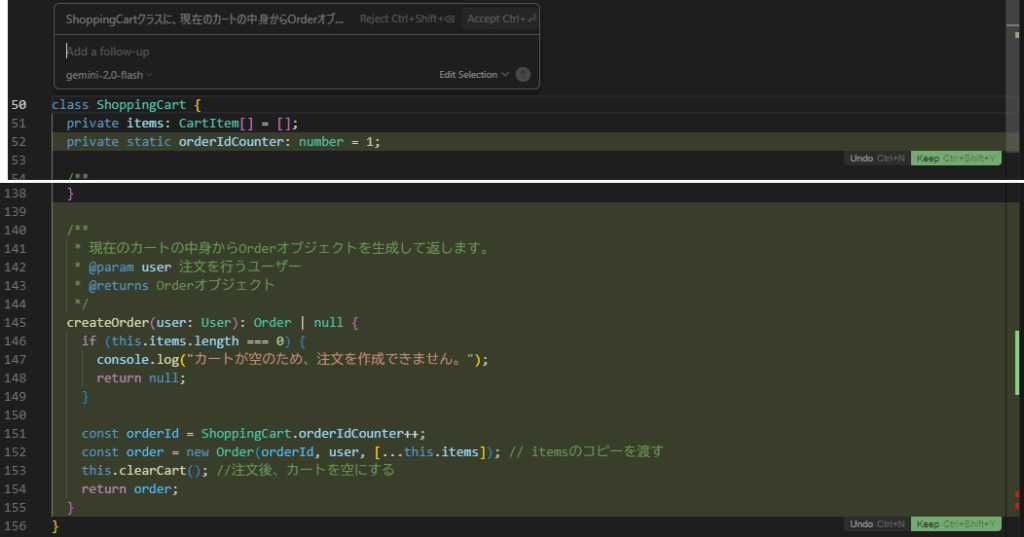Click the comment 'itemsのコピーを渡す'
This screenshot has height=537, width=1024.
coord(597,451)
